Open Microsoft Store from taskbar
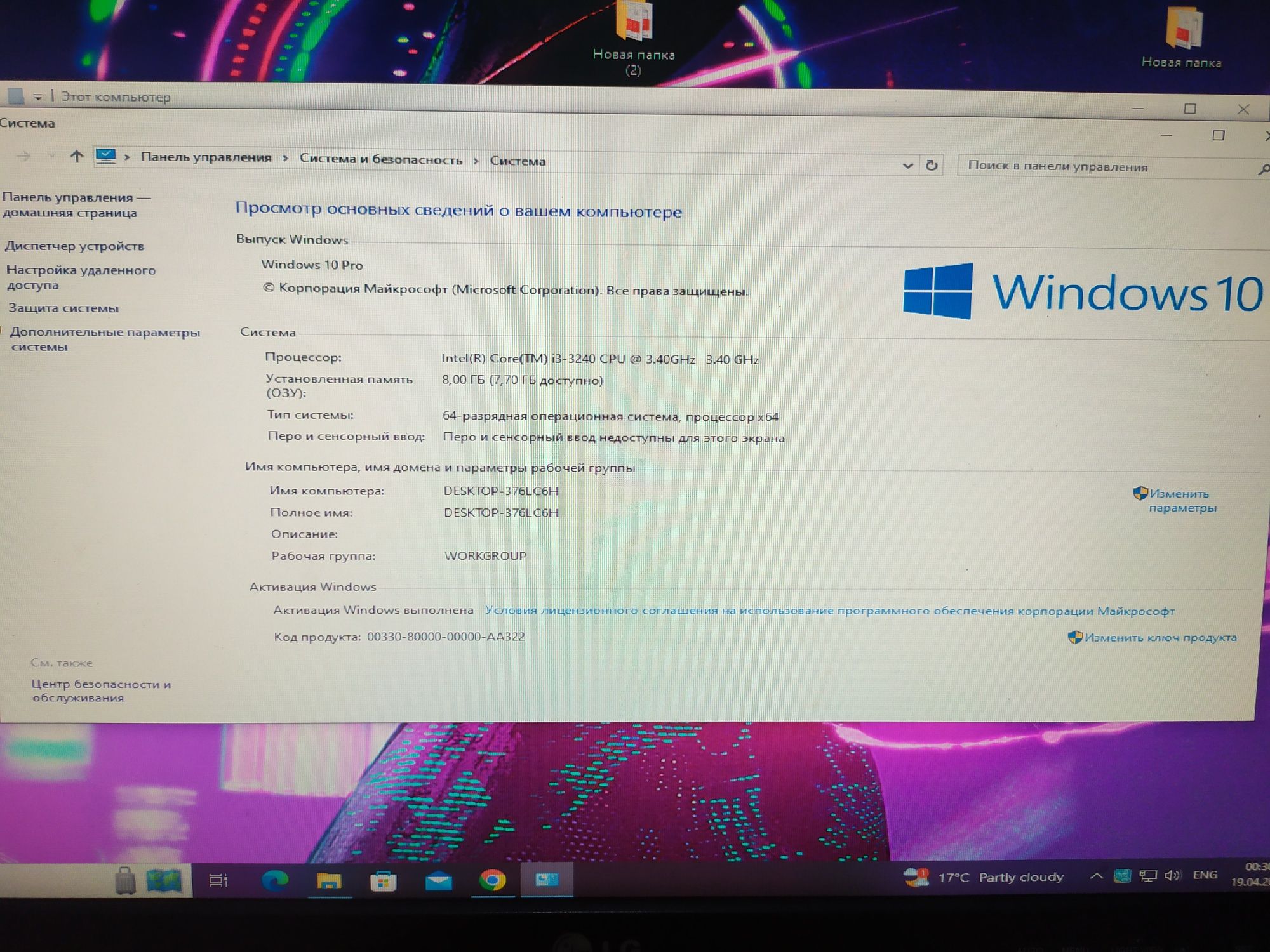The width and height of the screenshot is (1270, 952). pyautogui.click(x=383, y=881)
